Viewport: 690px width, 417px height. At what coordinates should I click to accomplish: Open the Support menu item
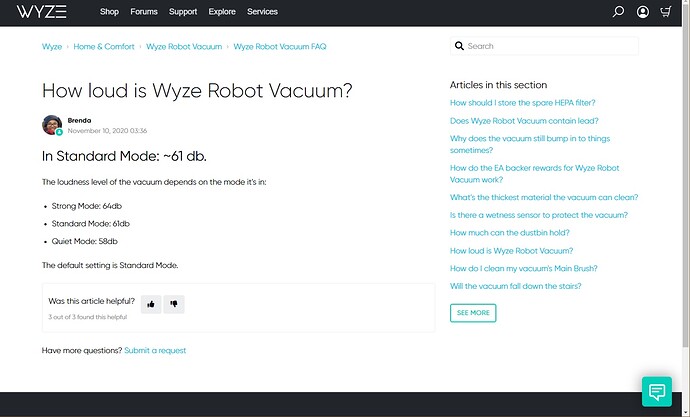(183, 12)
